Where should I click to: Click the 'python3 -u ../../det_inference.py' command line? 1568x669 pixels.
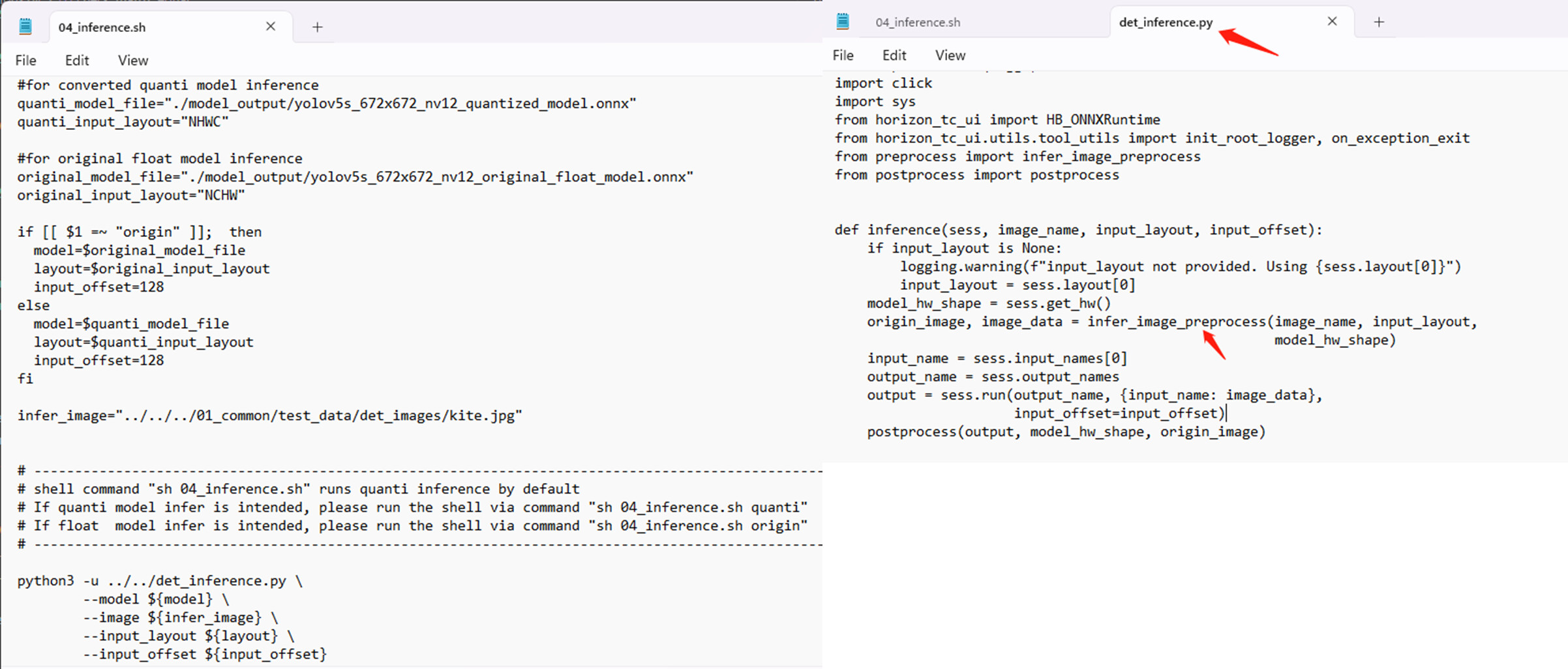160,581
